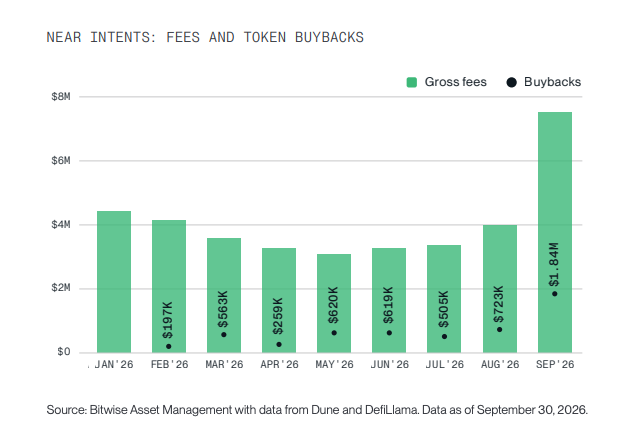Image resolution: width=634 pixels, height=445 pixels.
Task: Click the chart title NEAR INTENTS: FEES AND TOKEN BUYBACKS
Action: click(205, 38)
